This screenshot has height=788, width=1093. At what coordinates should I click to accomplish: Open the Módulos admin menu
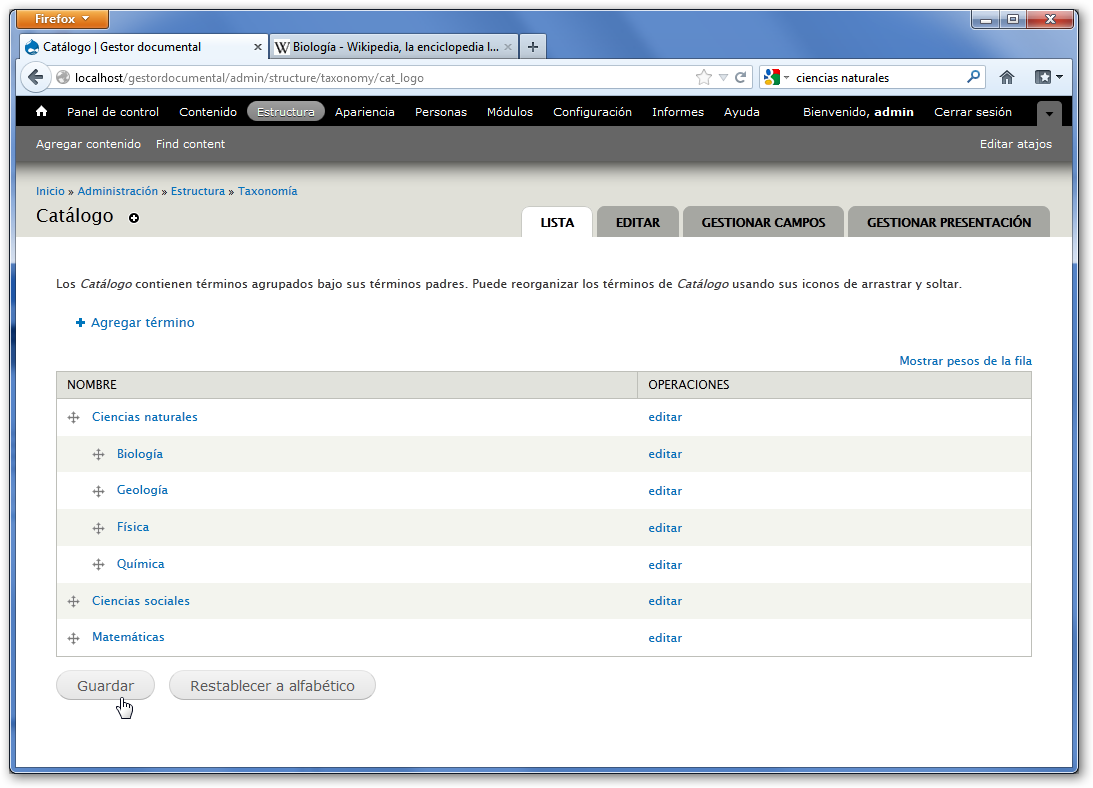click(x=510, y=112)
